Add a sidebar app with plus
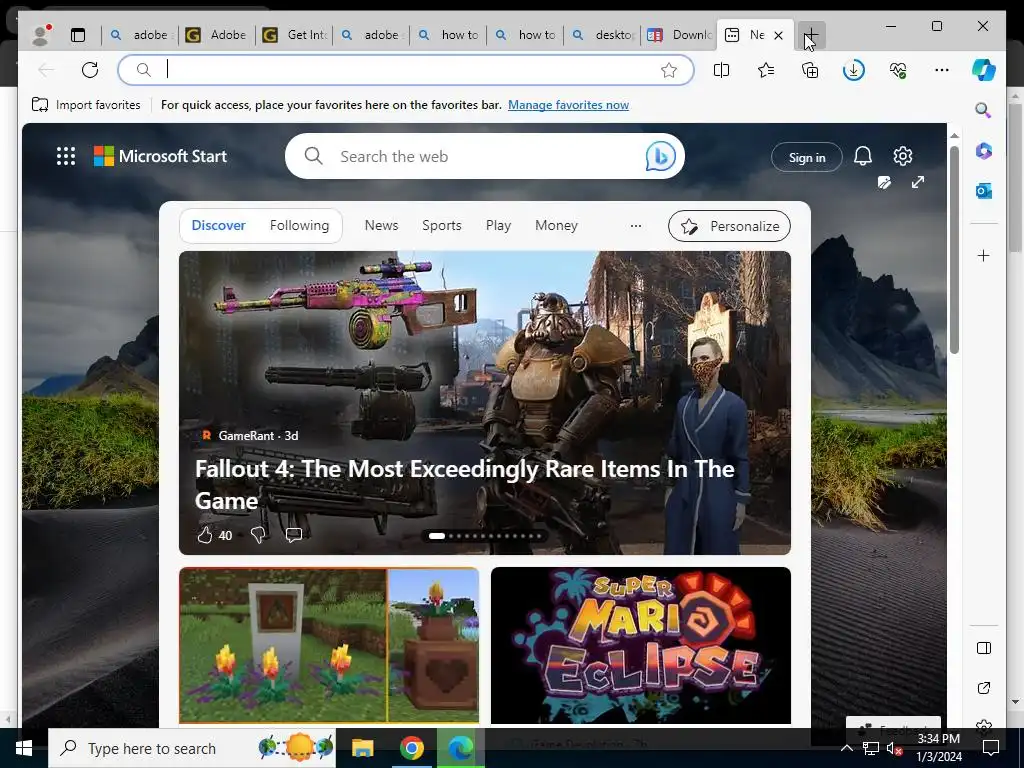This screenshot has height=768, width=1024. coord(984,255)
